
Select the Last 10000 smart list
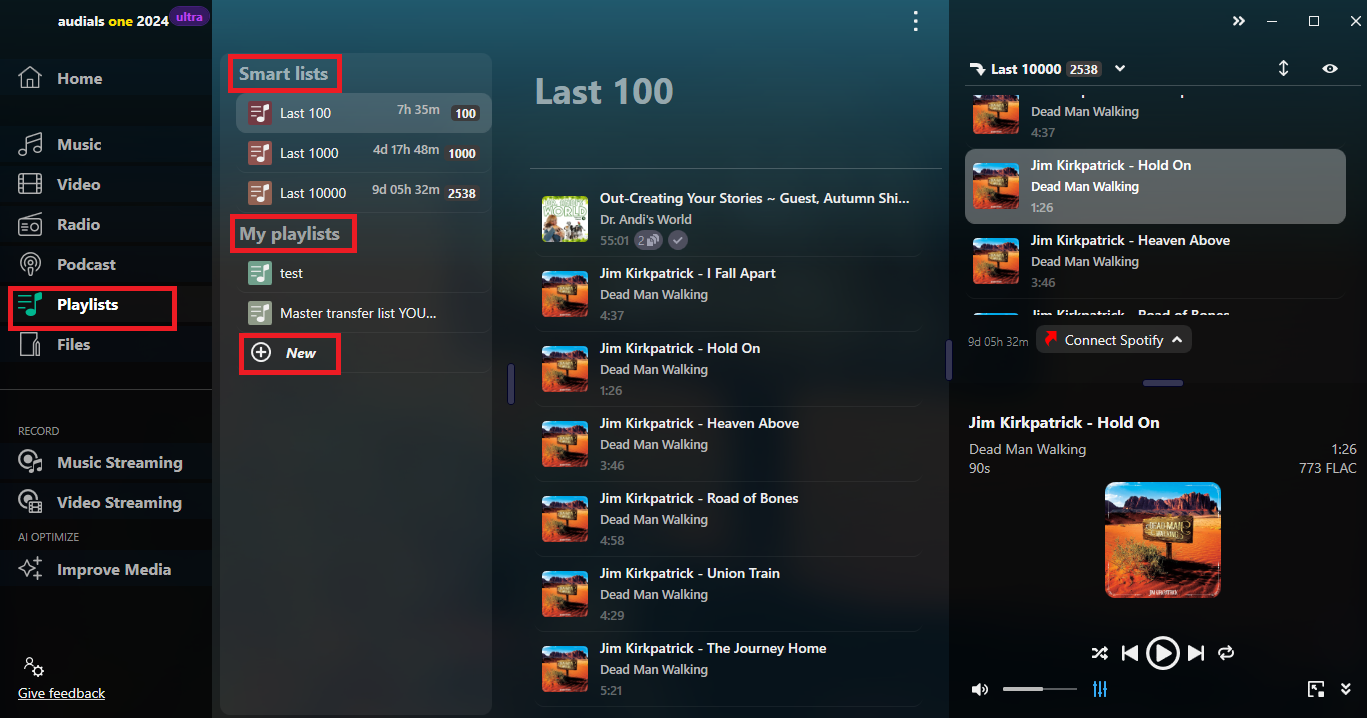(364, 193)
